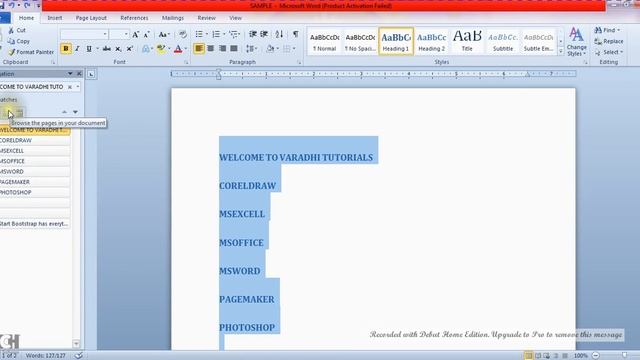
Task: Align text right
Action: coord(222,49)
